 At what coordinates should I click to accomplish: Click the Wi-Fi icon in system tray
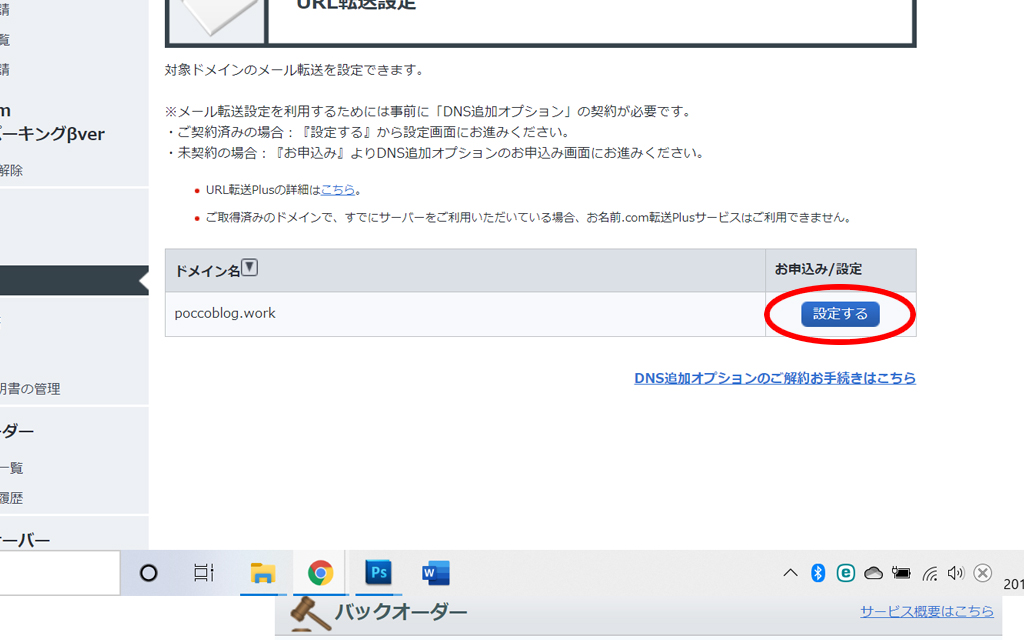929,573
